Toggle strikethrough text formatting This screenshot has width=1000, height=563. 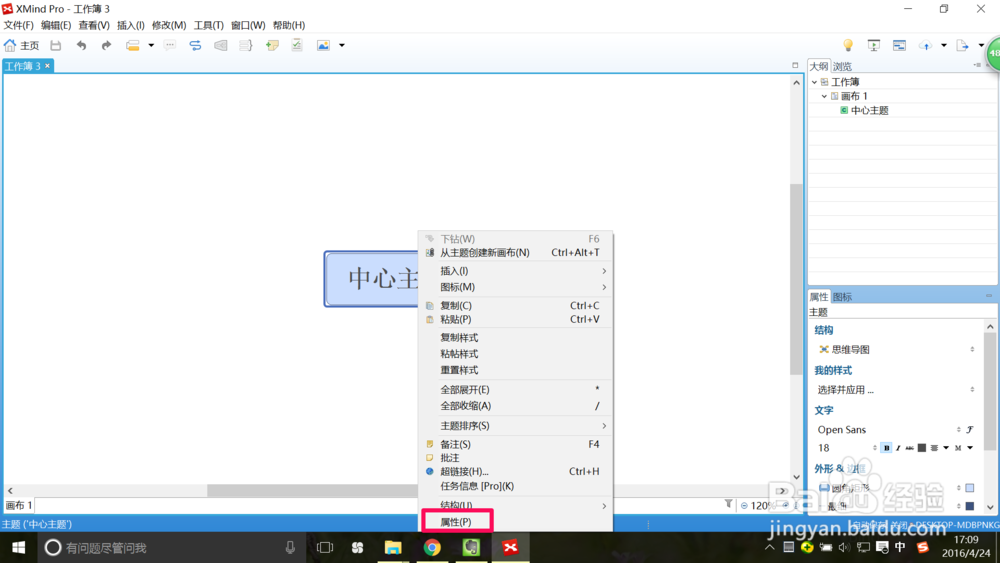[x=909, y=448]
